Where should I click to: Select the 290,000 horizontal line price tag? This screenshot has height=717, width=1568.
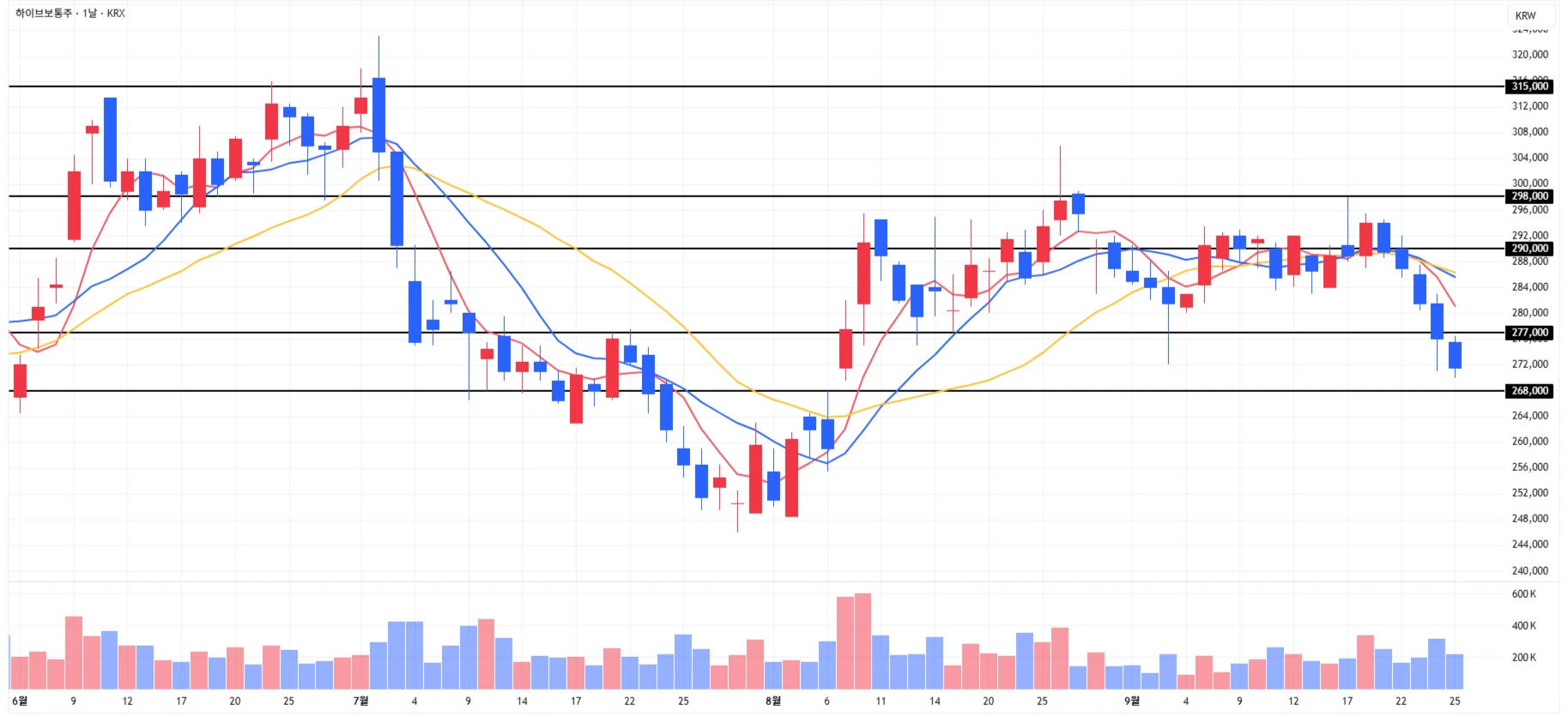(x=1529, y=249)
